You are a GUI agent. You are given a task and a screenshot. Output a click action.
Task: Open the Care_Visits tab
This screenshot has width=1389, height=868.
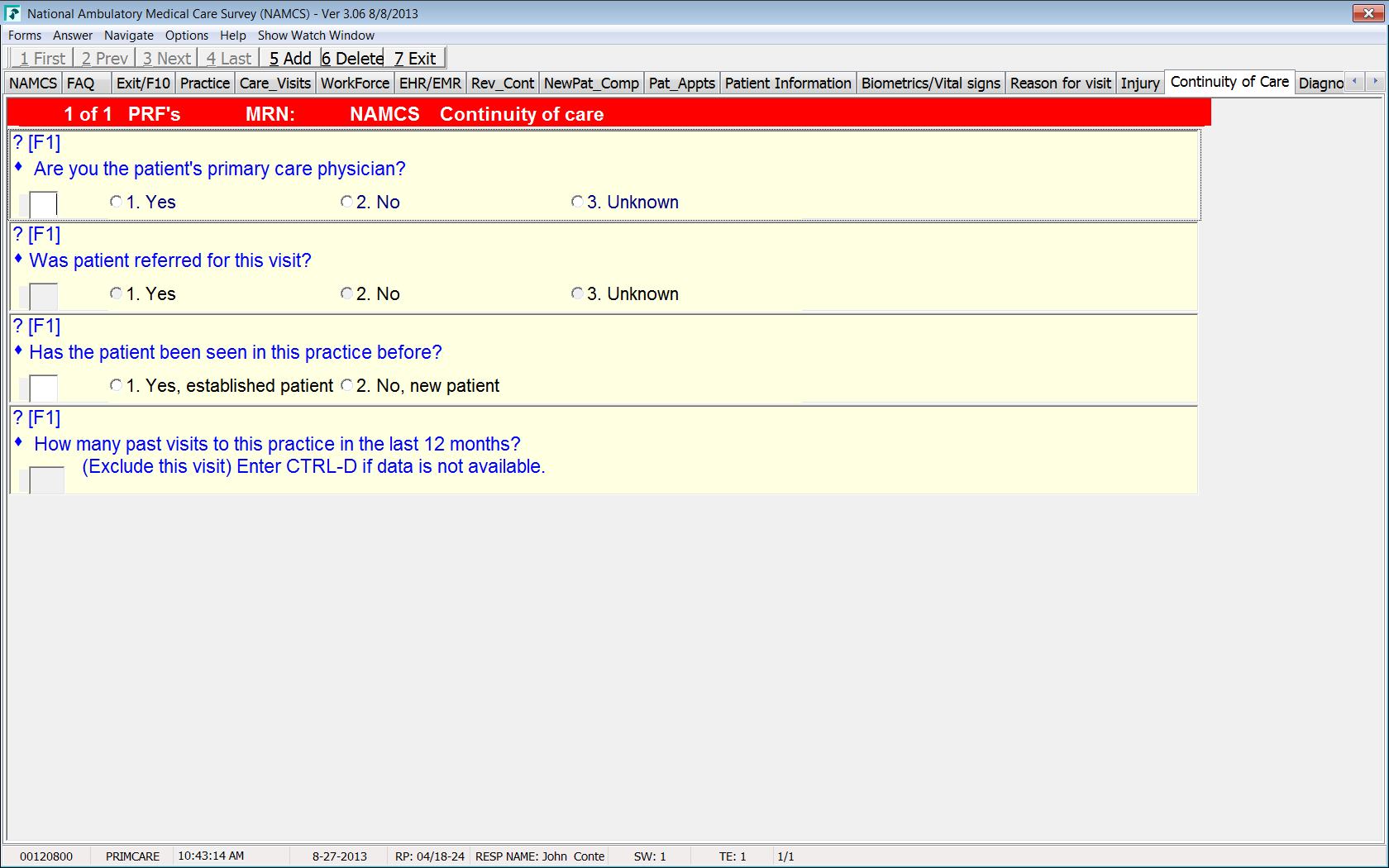tap(275, 83)
